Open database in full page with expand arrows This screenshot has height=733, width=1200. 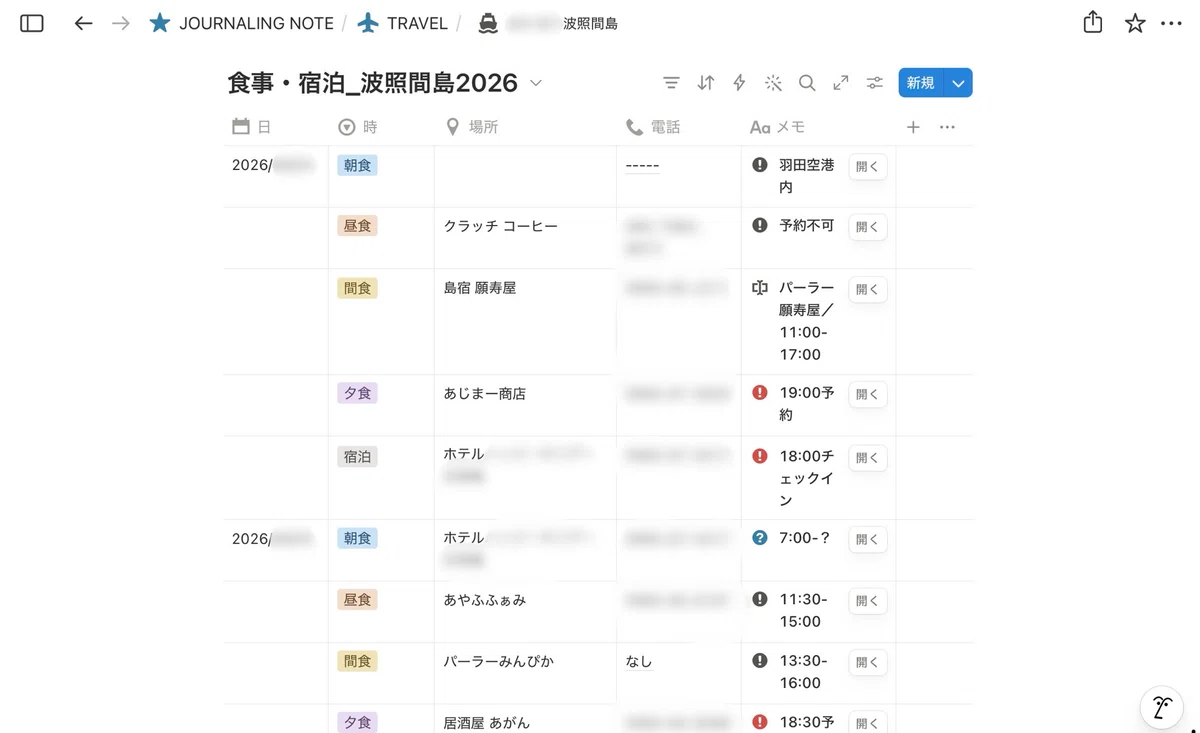coord(841,83)
